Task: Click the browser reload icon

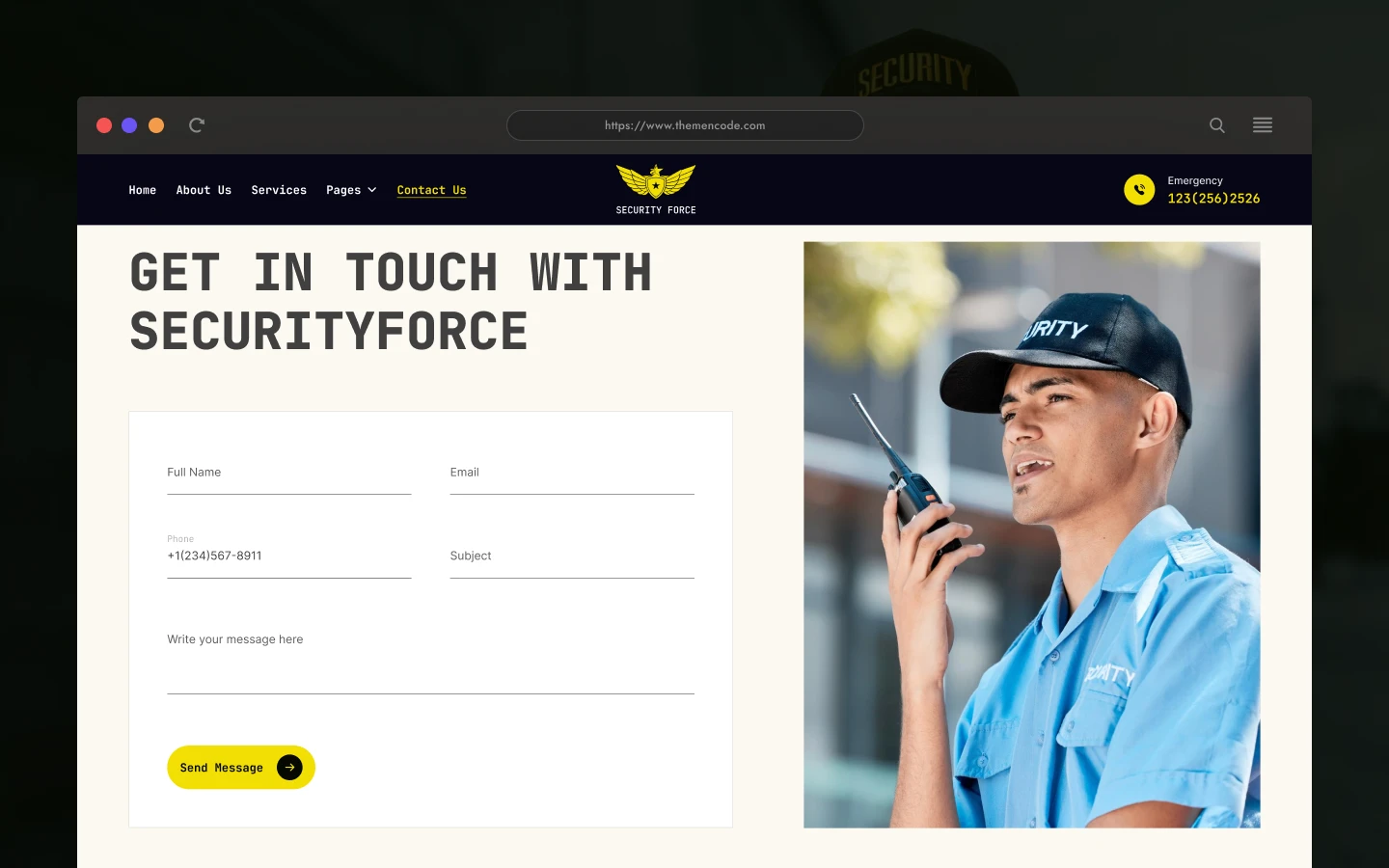Action: point(197,125)
